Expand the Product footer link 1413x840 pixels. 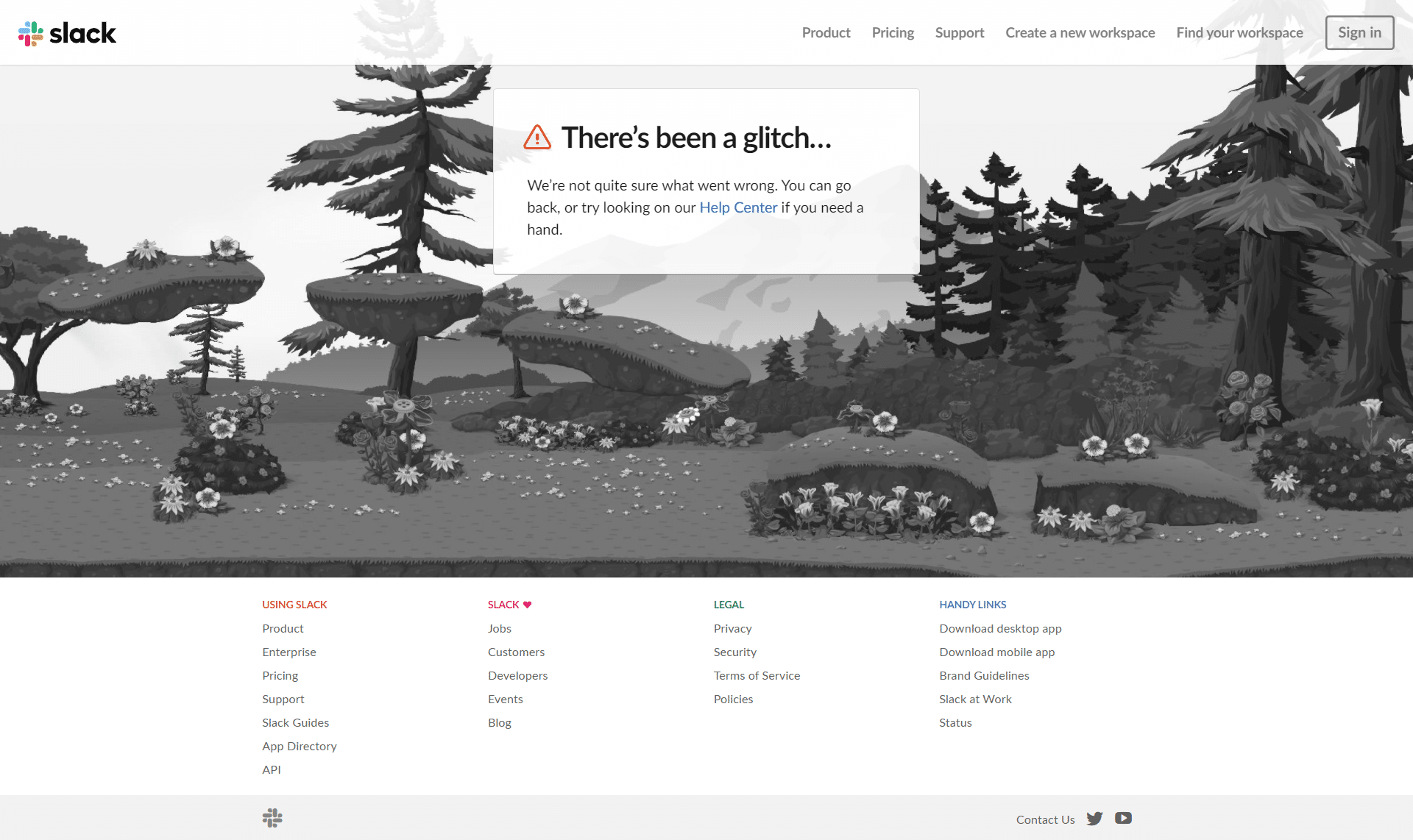pyautogui.click(x=283, y=628)
